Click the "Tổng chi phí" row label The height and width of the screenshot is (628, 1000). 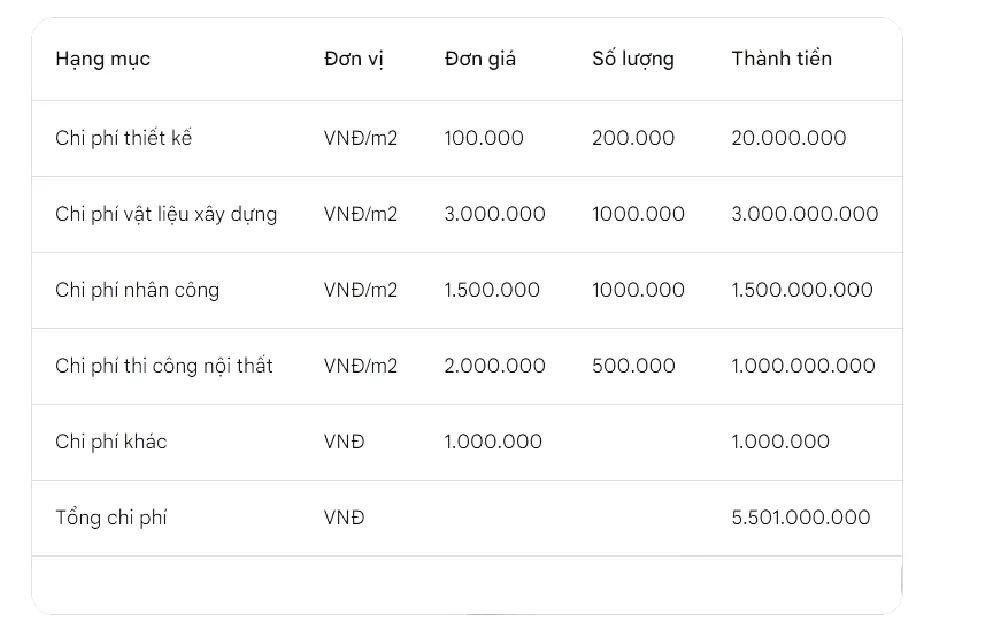(x=111, y=518)
